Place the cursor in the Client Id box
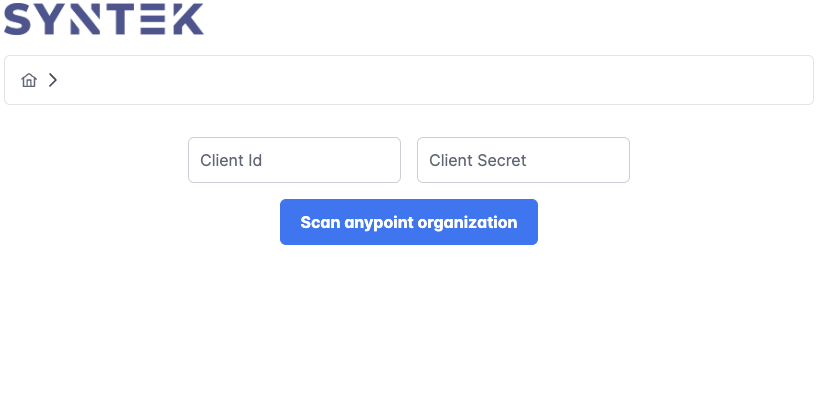The height and width of the screenshot is (404, 816). pyautogui.click(x=295, y=160)
